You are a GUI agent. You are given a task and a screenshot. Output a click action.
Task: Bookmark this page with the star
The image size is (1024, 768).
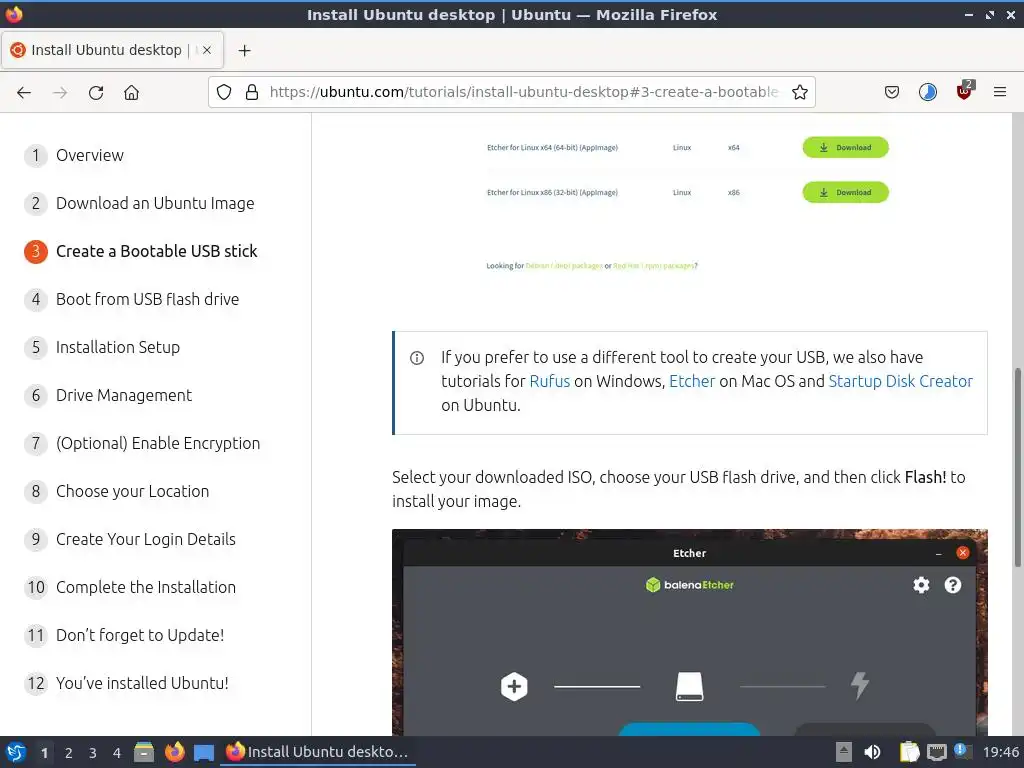[799, 92]
